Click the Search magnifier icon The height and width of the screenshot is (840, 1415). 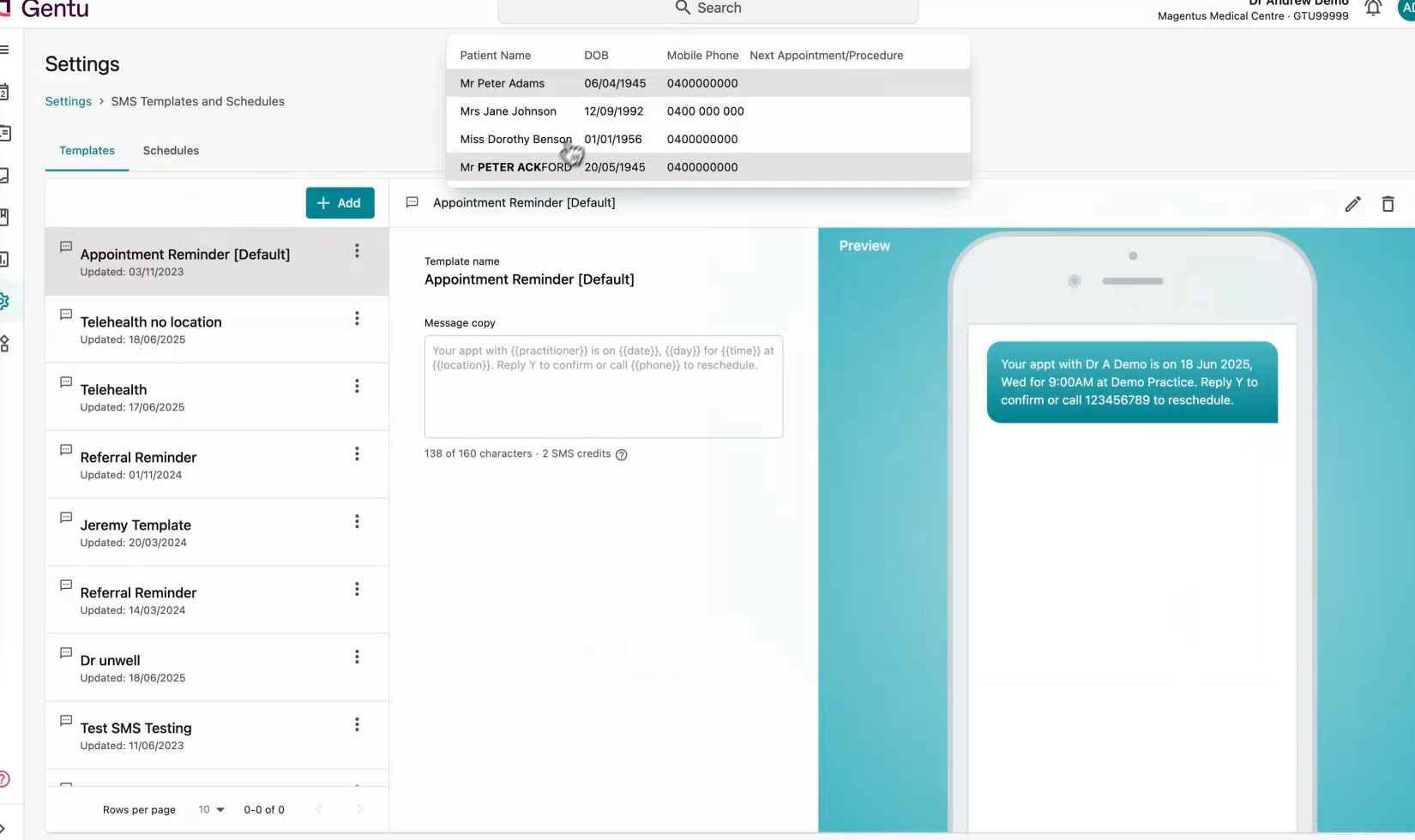(683, 8)
